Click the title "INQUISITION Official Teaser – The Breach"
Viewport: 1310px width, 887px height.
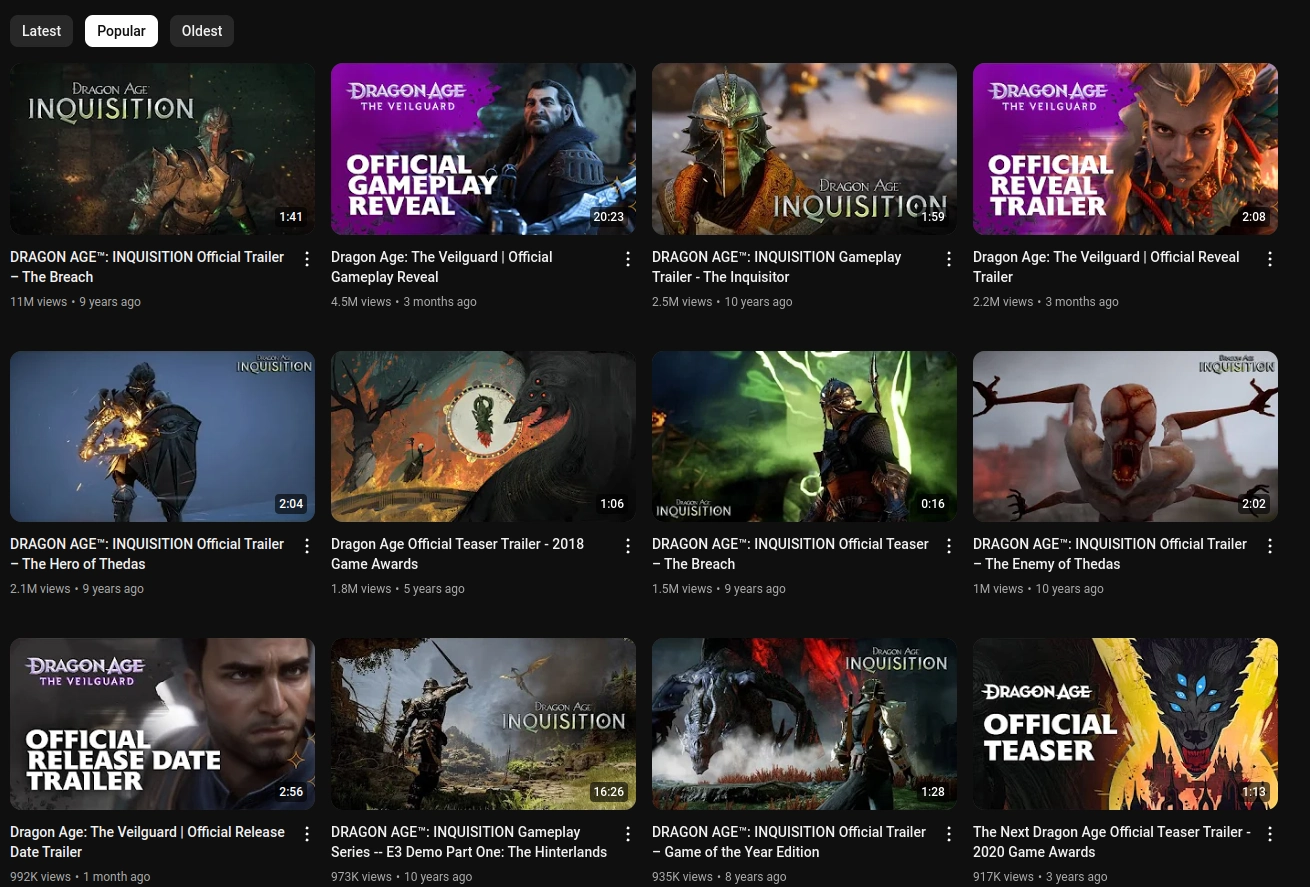point(790,554)
